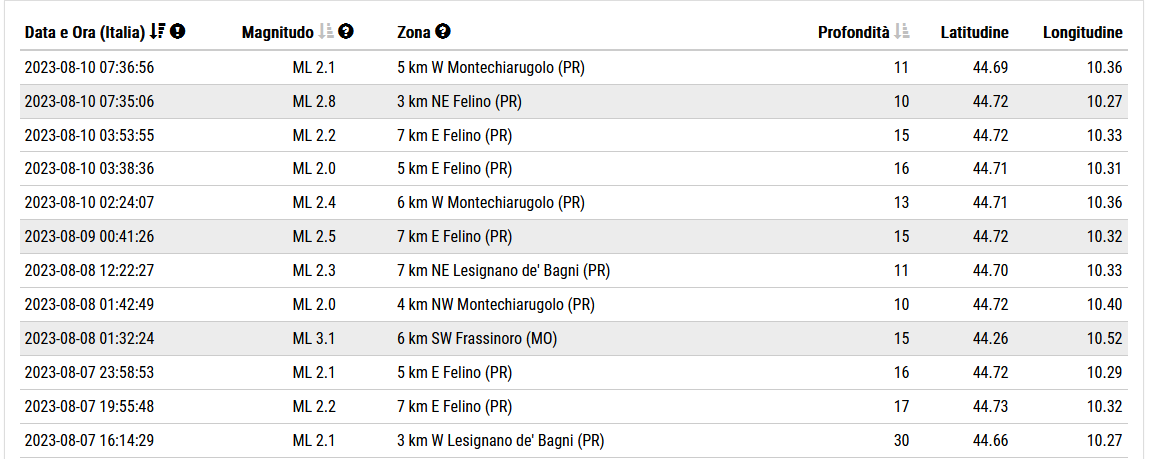Image resolution: width=1149 pixels, height=469 pixels.
Task: Click the 2023-08-07 23:58:53 earthquake entry
Action: tap(89, 373)
